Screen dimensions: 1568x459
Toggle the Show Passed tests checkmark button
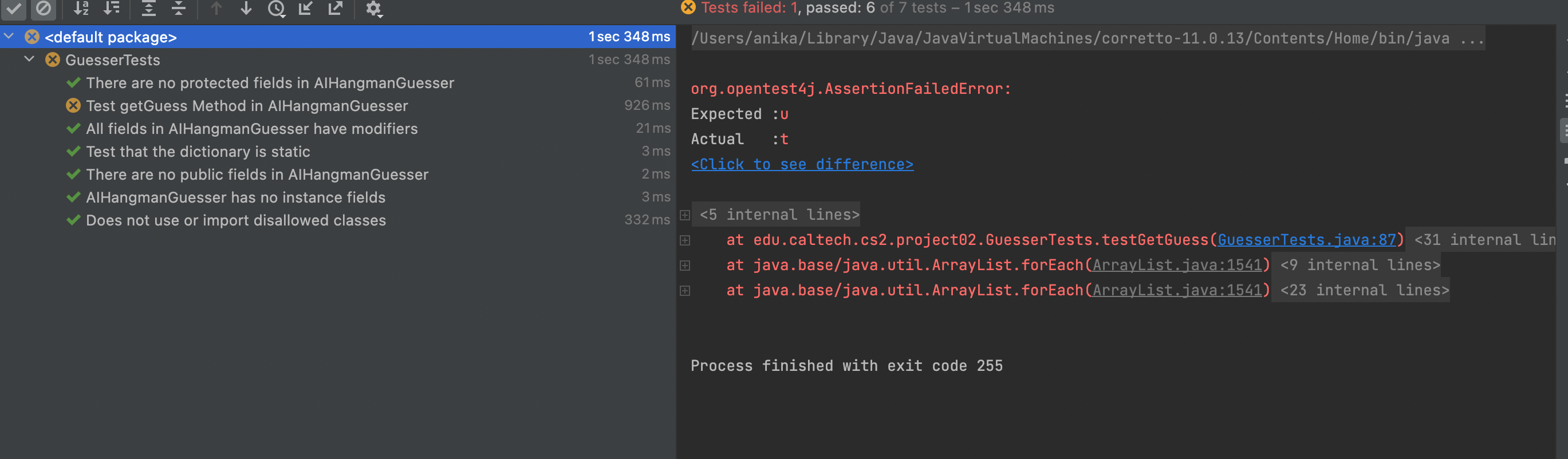click(13, 9)
